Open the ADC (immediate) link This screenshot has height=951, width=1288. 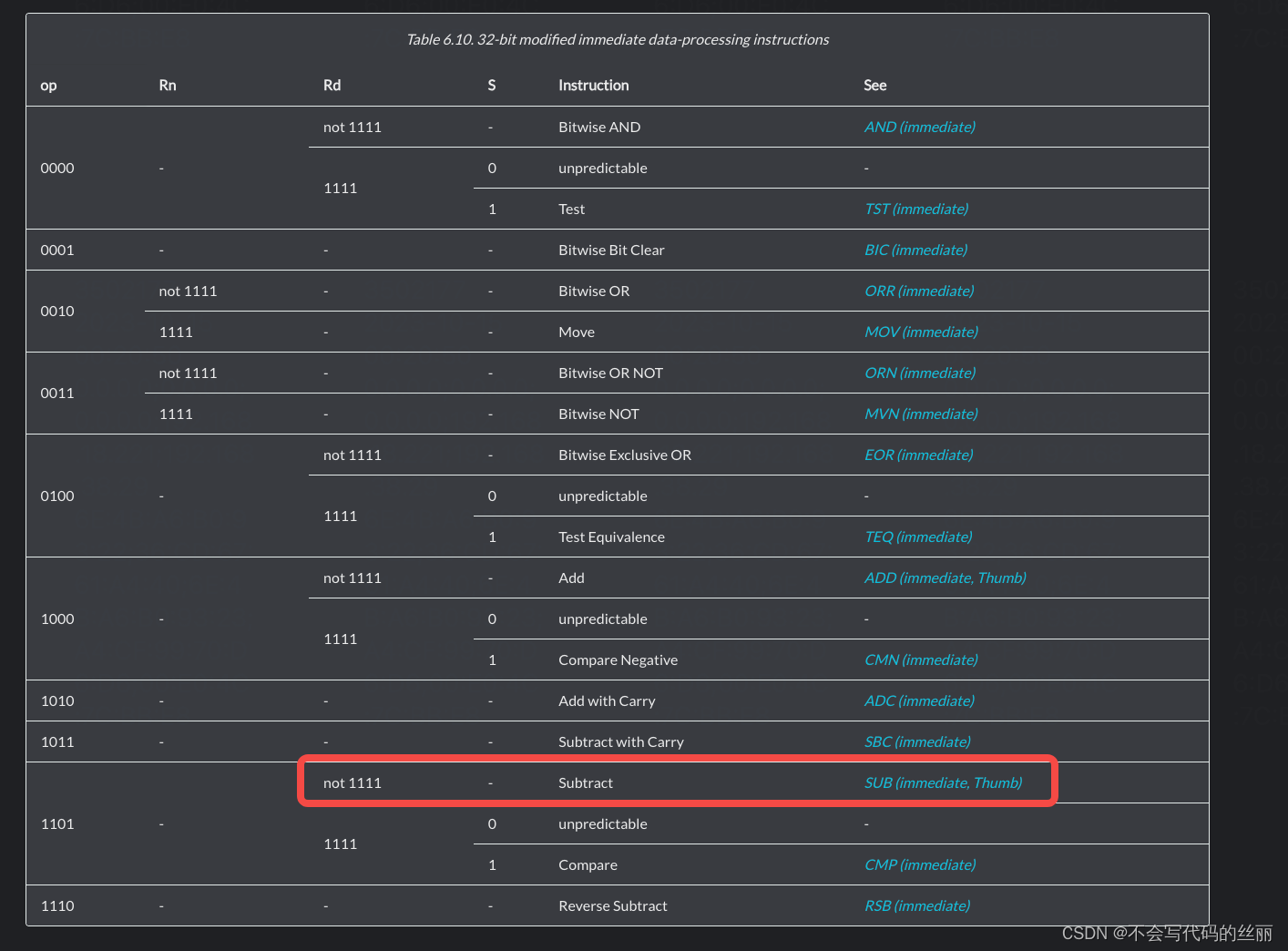tap(919, 701)
